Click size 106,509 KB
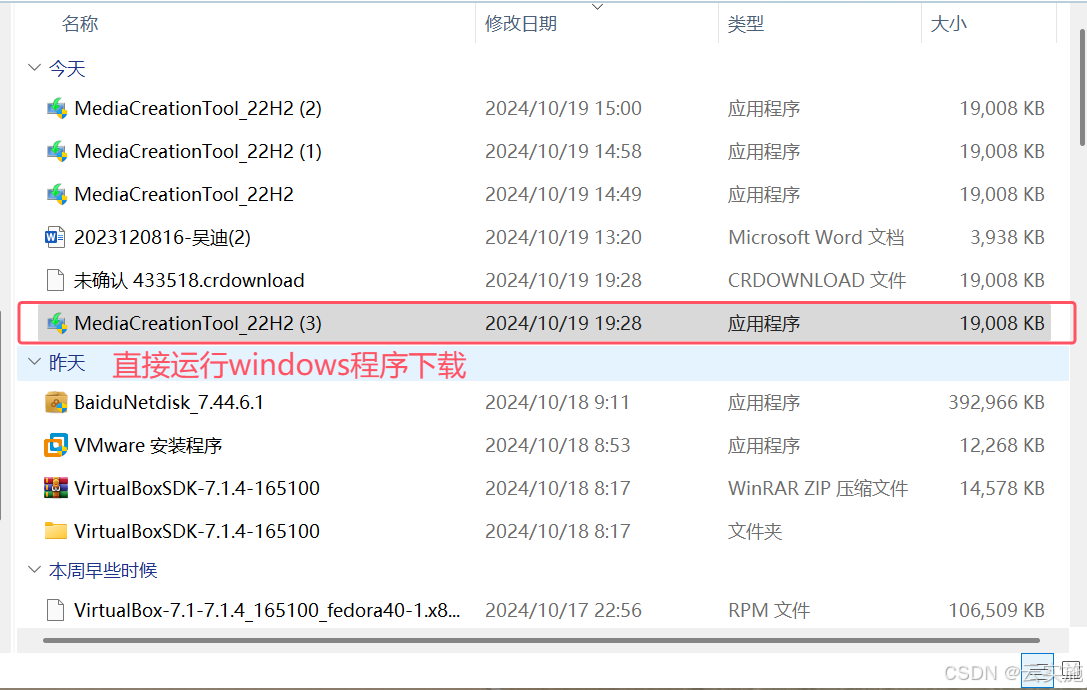The width and height of the screenshot is (1087, 690). (x=996, y=610)
